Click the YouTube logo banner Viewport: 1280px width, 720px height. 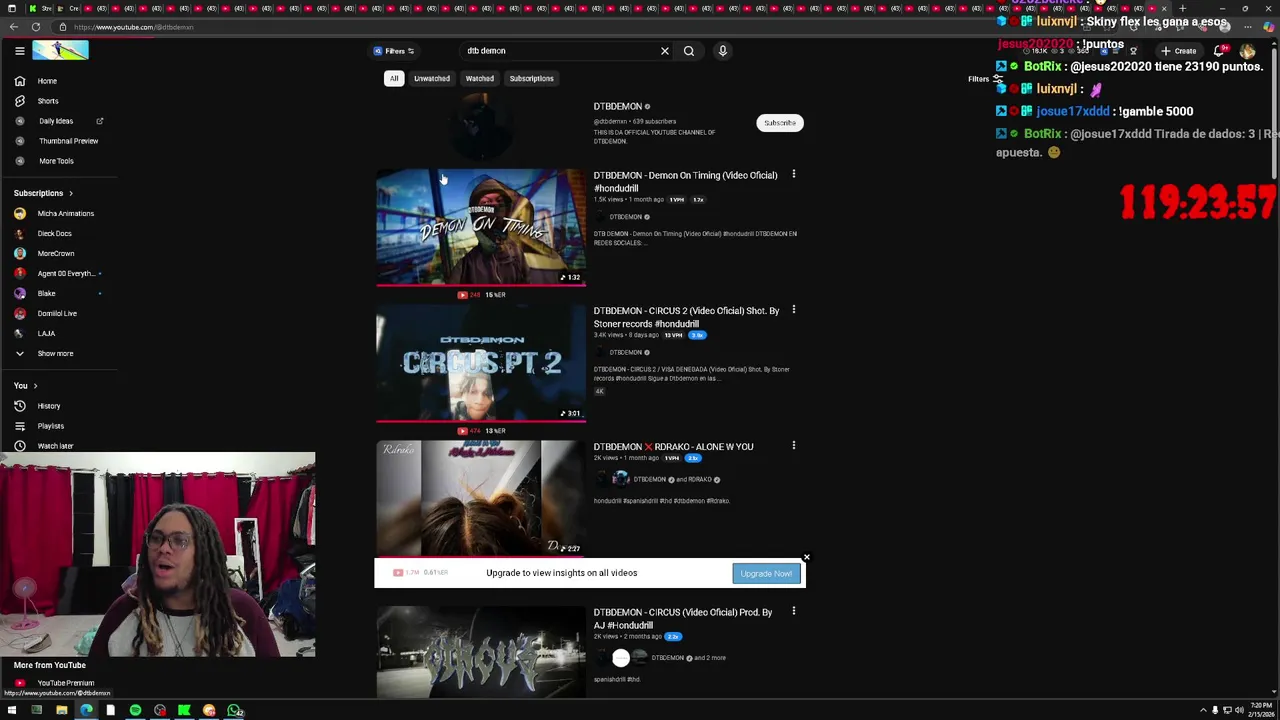pyautogui.click(x=60, y=51)
